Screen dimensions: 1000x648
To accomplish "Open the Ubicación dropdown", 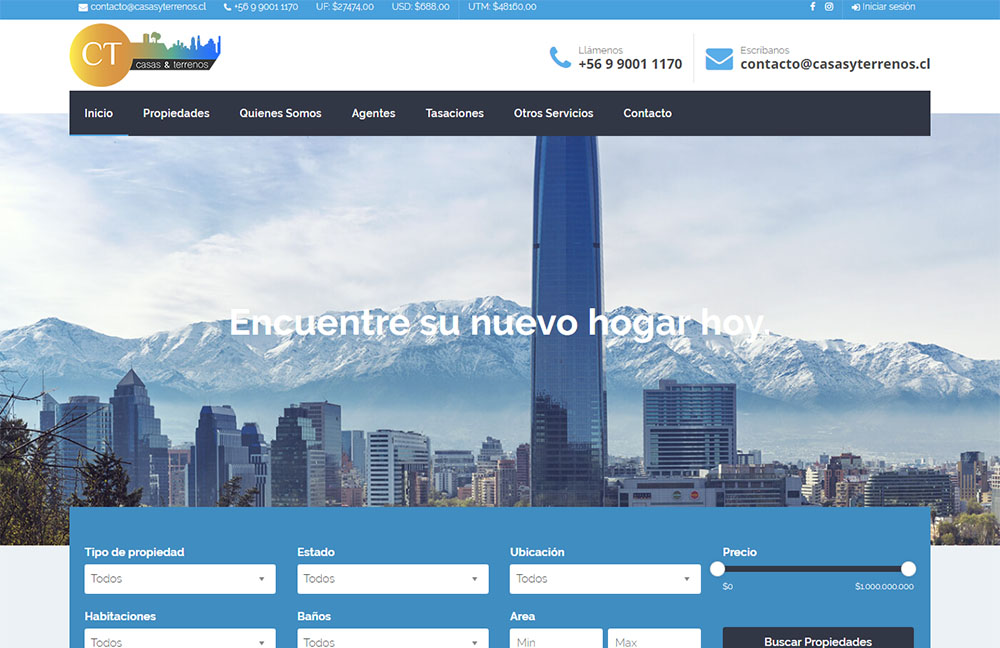I will click(x=605, y=579).
